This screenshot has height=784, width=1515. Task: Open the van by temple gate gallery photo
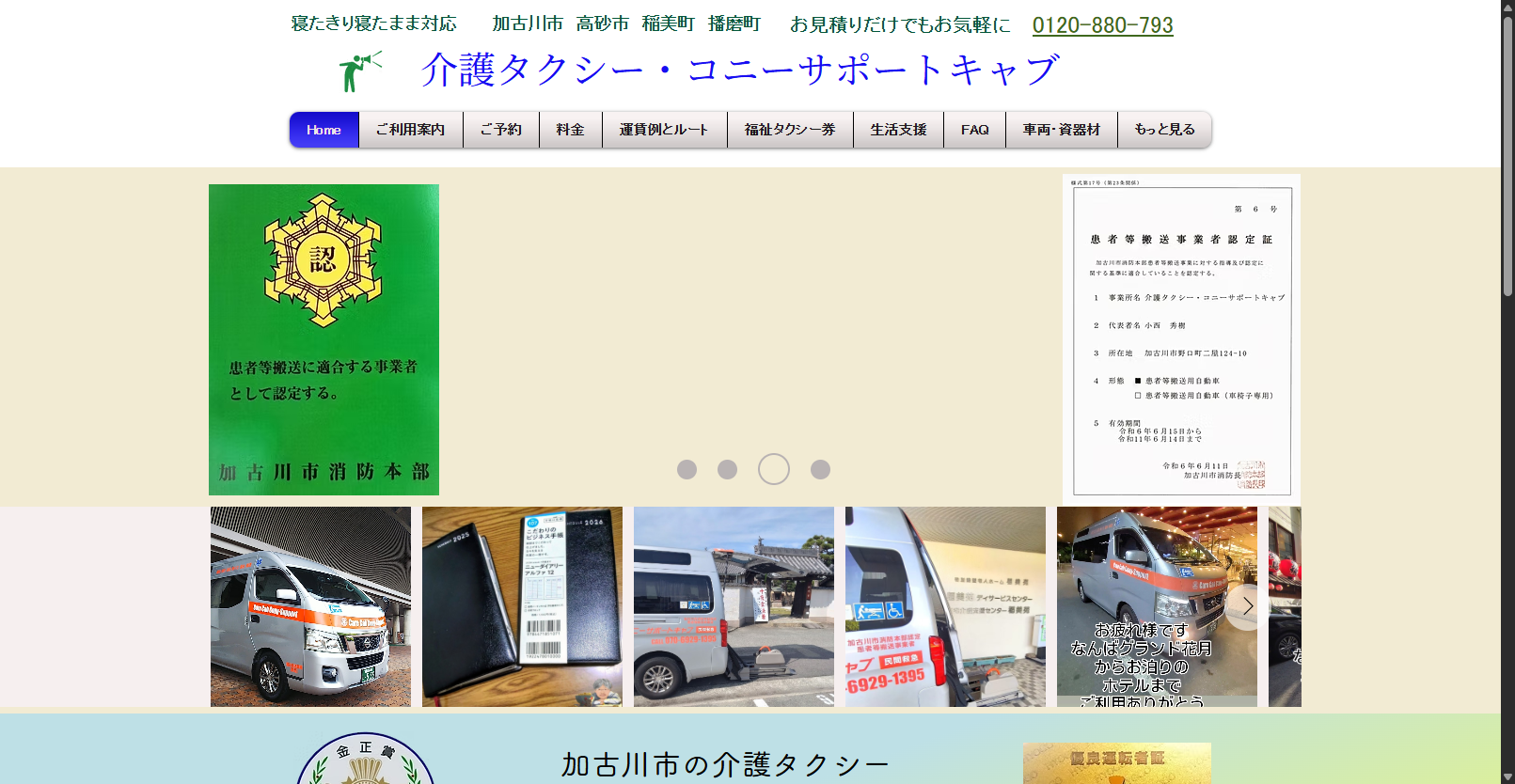coord(734,606)
